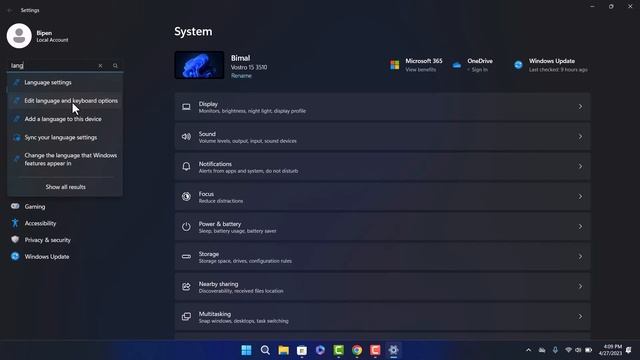Click the Windows Update sync icon in header

click(518, 65)
